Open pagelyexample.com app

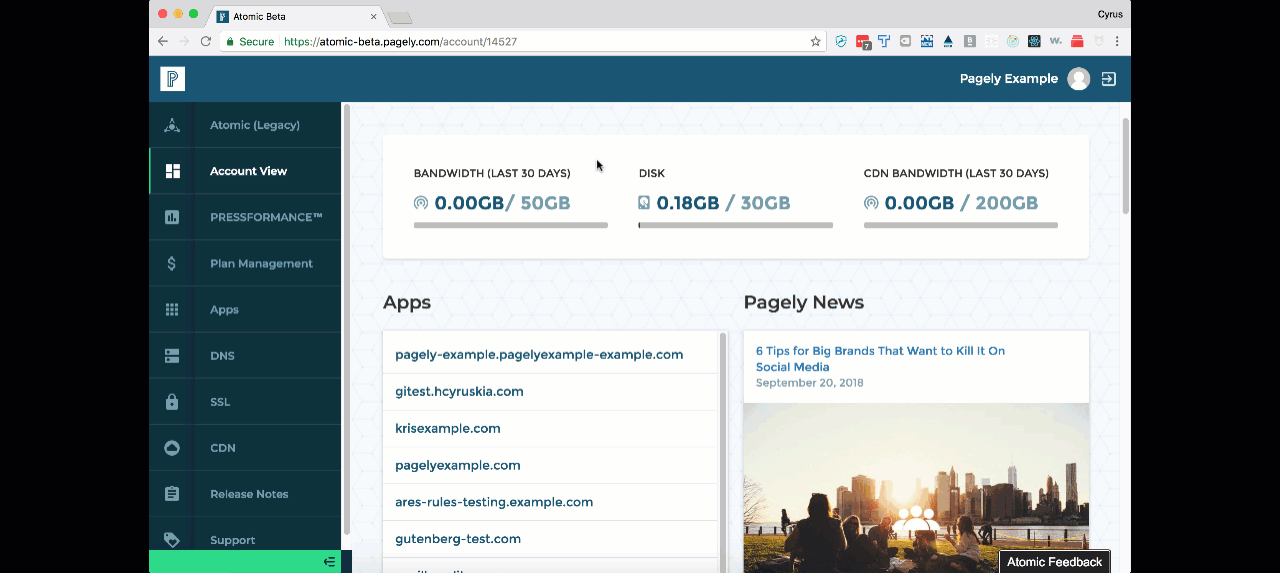(x=458, y=466)
